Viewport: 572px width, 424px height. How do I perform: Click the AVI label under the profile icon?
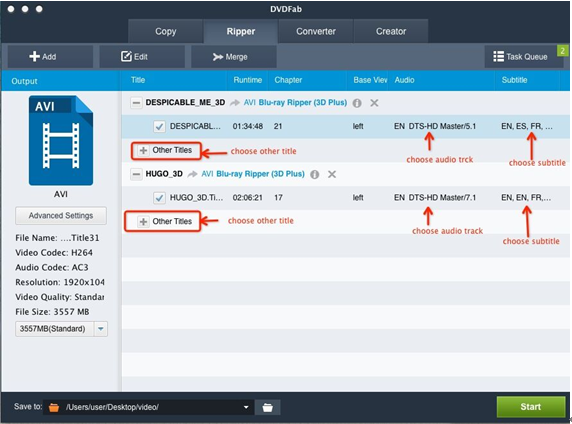61,194
